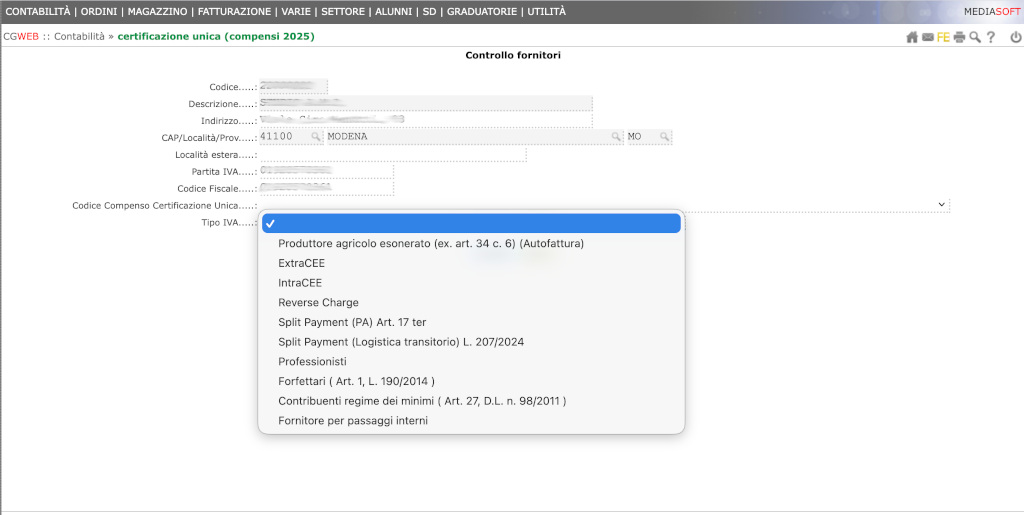Open the mail envelope icon
The width and height of the screenshot is (1024, 515).
927,38
